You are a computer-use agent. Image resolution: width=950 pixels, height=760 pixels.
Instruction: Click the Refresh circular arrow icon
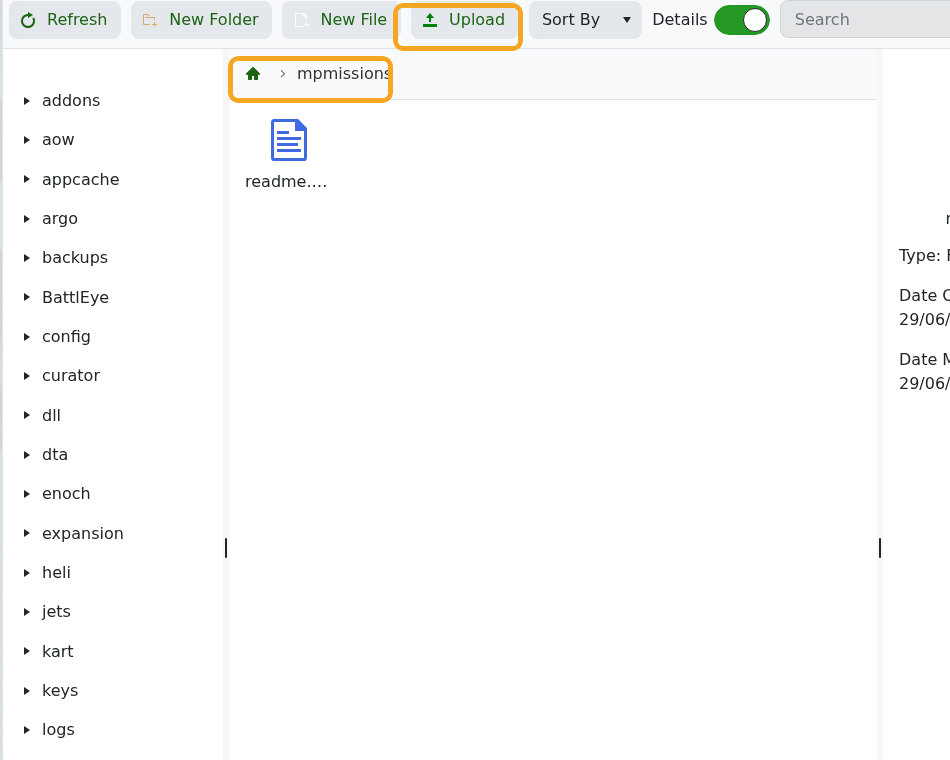(x=28, y=21)
